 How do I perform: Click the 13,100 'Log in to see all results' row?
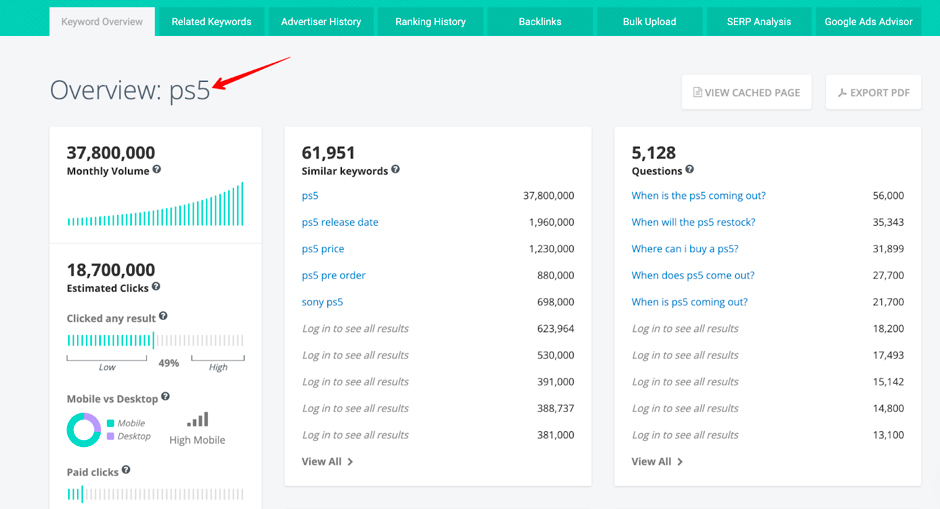tap(767, 435)
